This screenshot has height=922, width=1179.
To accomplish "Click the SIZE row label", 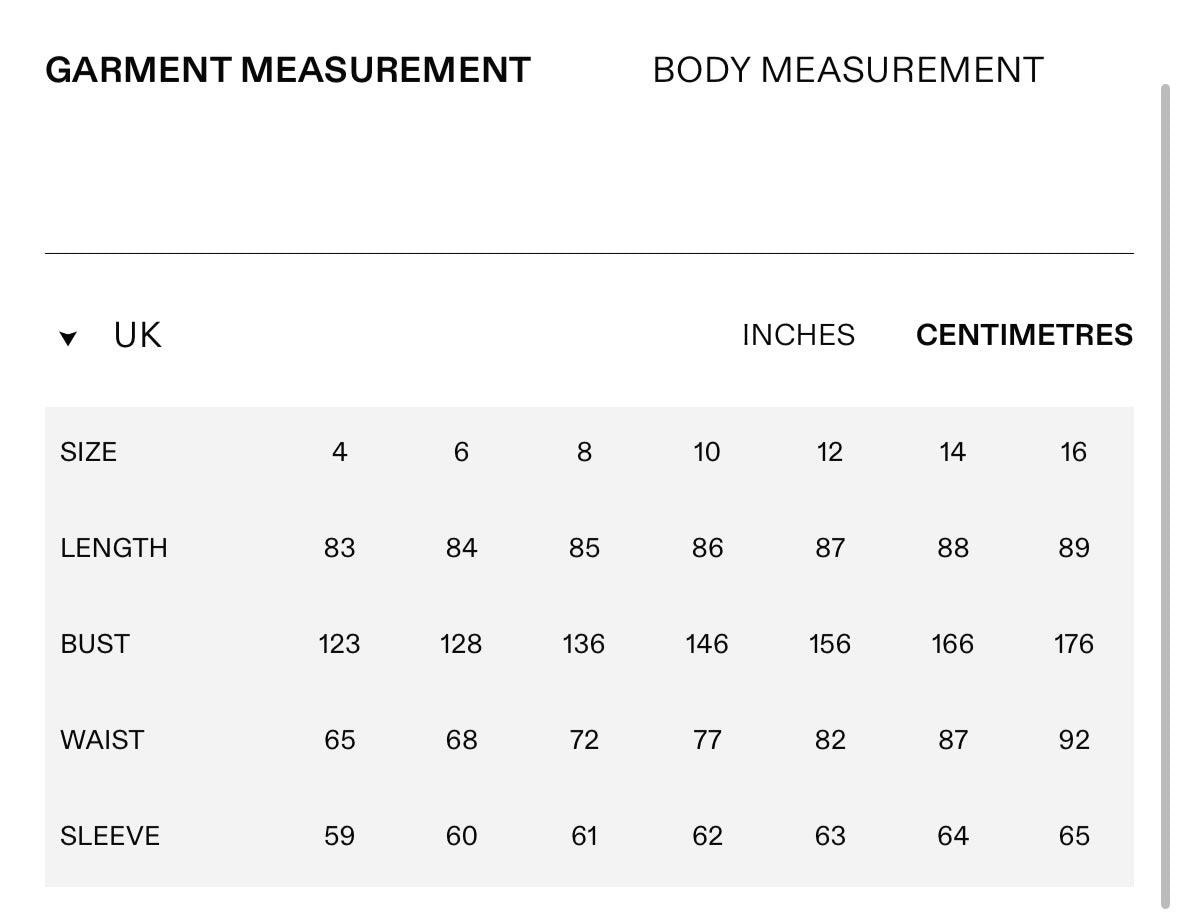I will point(88,452).
